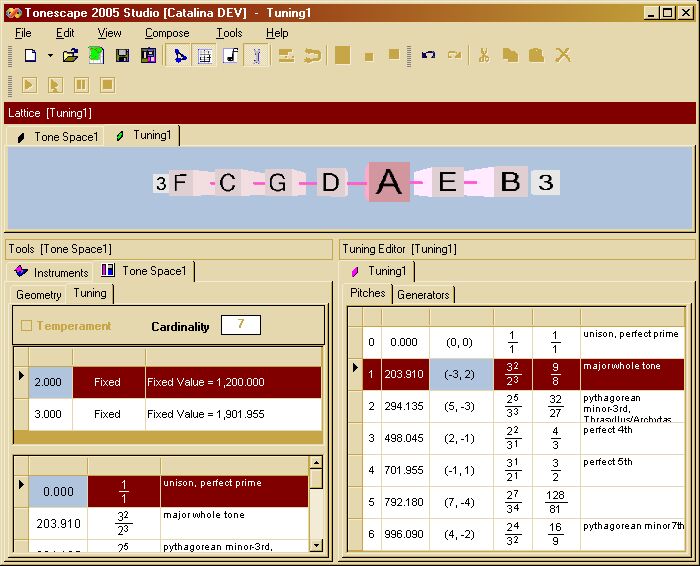Click the Cut scissors icon
The width and height of the screenshot is (700, 566).
point(484,56)
